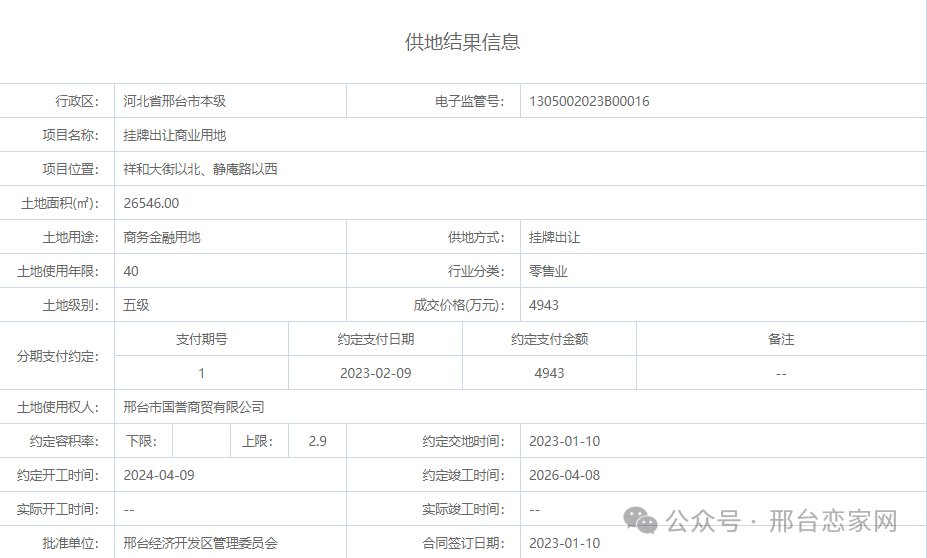Image resolution: width=927 pixels, height=558 pixels.
Task: Click the 下限 label
Action: 142,441
